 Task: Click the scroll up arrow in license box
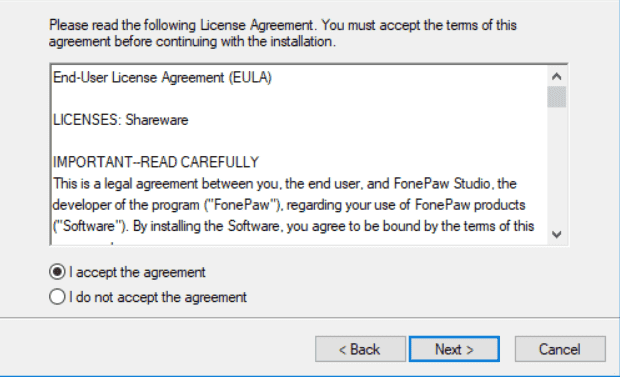(556, 76)
